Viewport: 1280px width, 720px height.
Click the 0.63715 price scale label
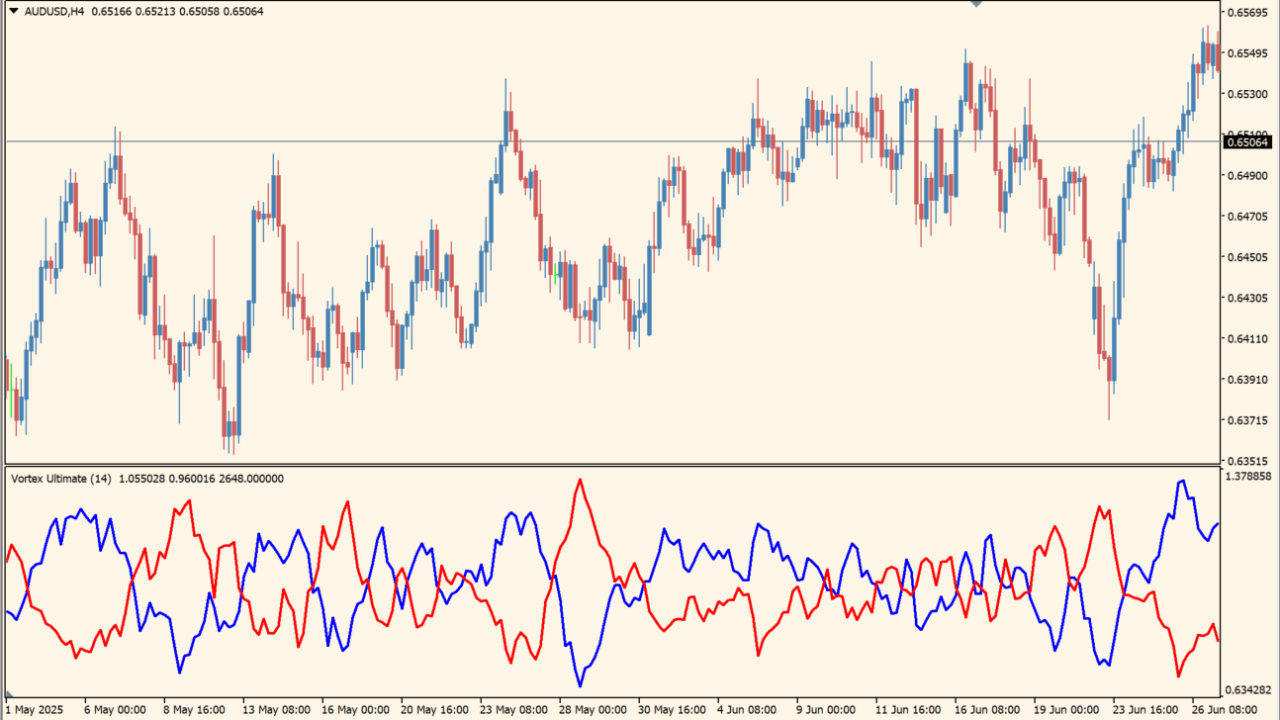[1251, 421]
